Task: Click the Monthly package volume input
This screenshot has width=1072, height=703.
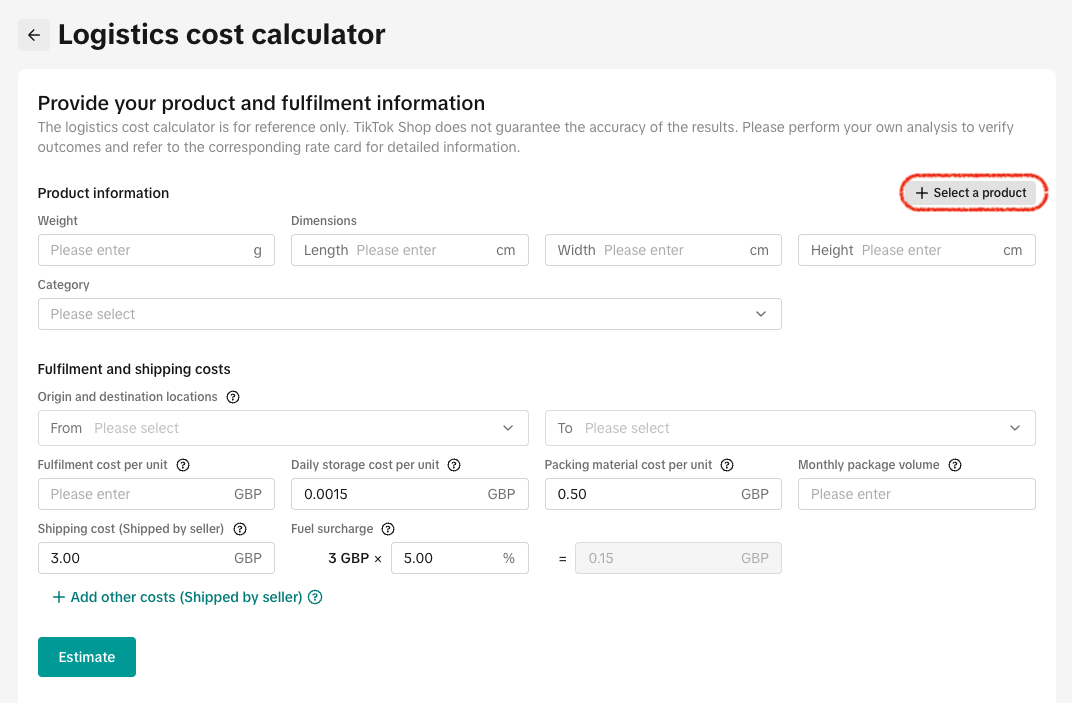Action: click(916, 494)
